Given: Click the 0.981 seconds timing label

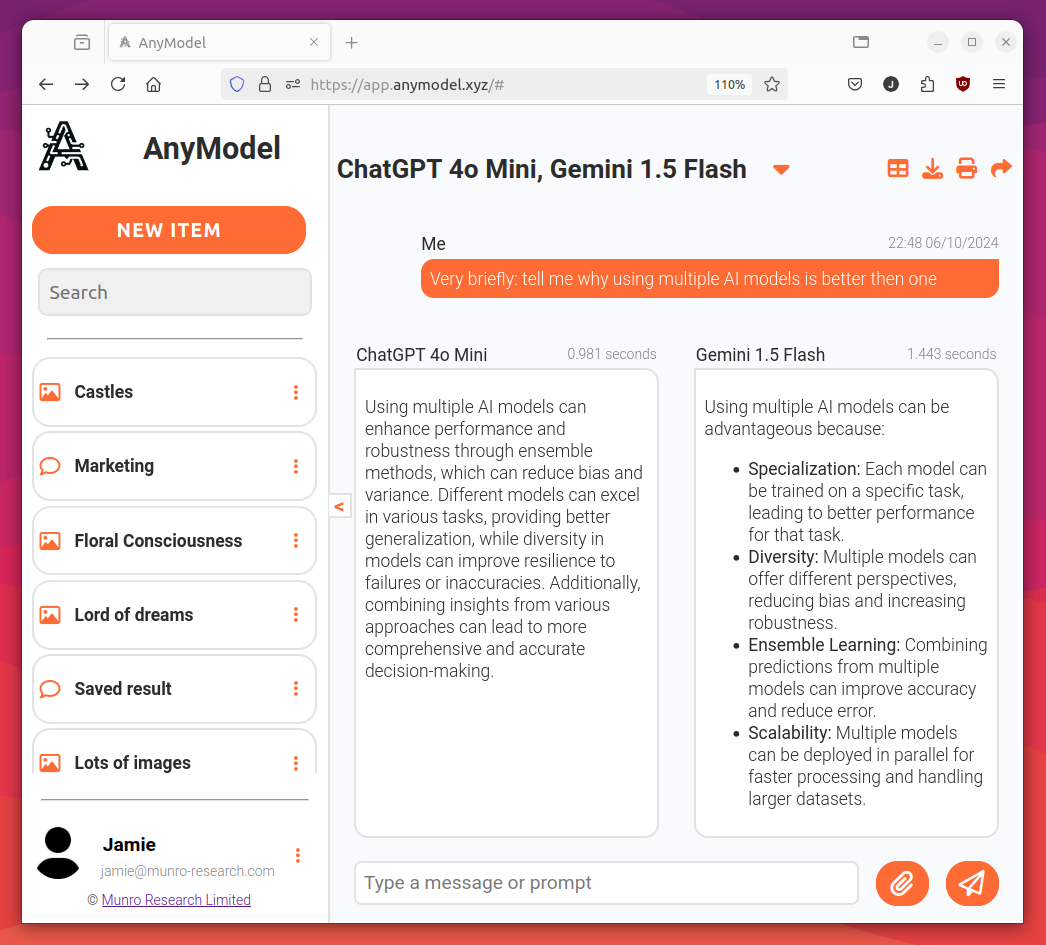Looking at the screenshot, I should pyautogui.click(x=612, y=354).
